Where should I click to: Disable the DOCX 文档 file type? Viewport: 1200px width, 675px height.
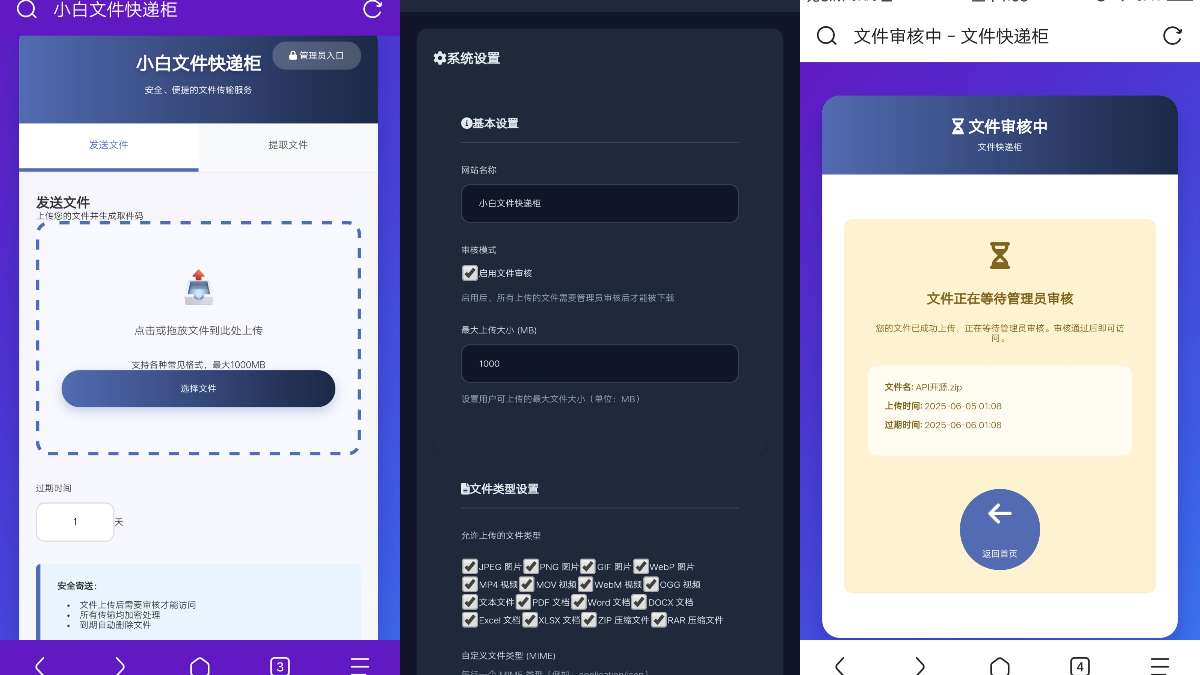(639, 602)
